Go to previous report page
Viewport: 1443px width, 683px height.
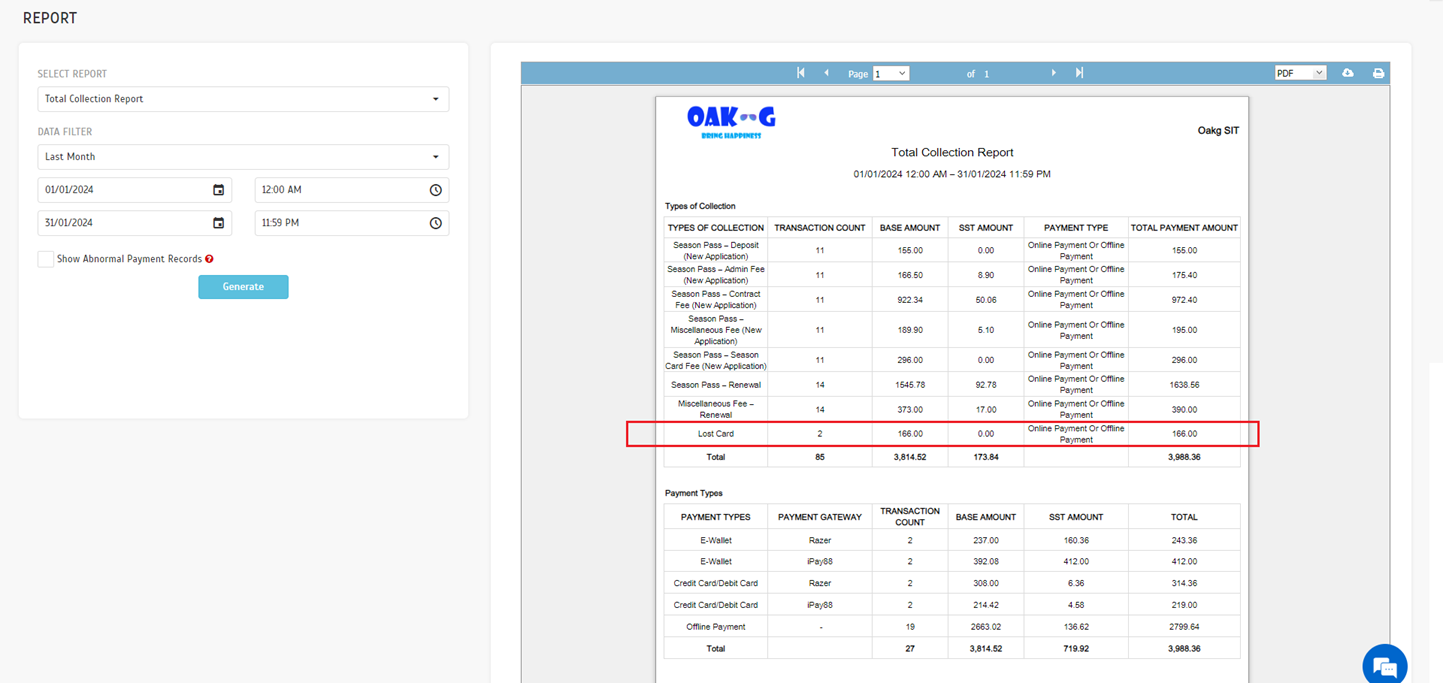826,73
